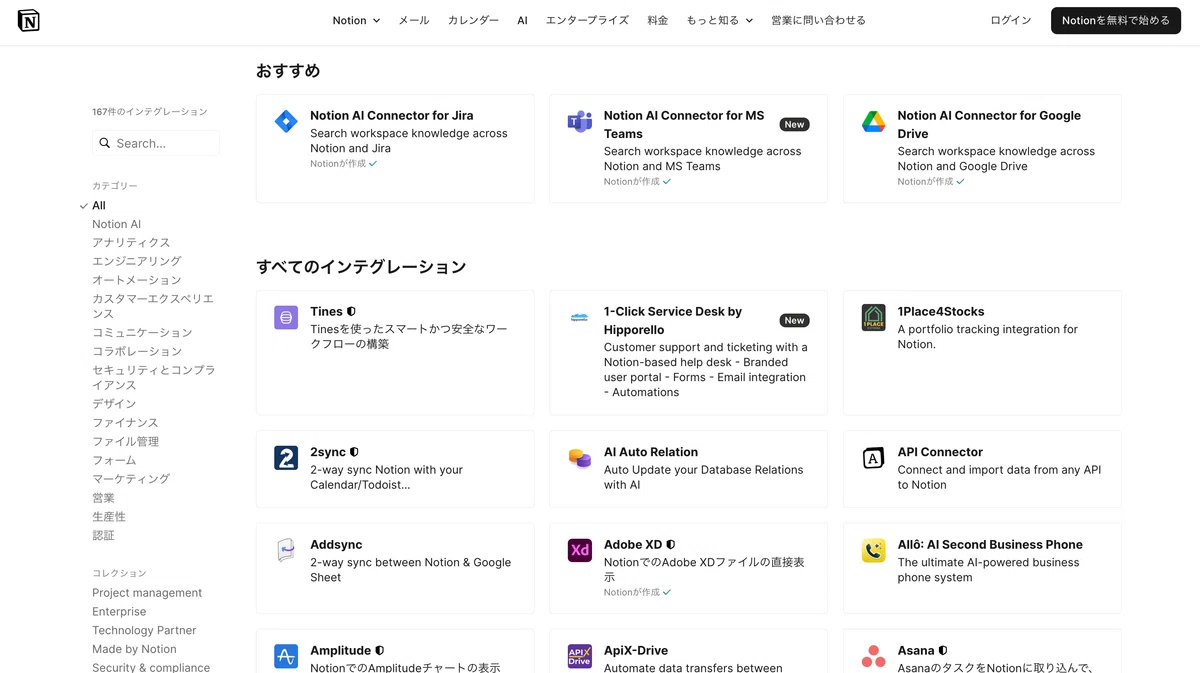Open the Technology Partner collection

point(144,631)
